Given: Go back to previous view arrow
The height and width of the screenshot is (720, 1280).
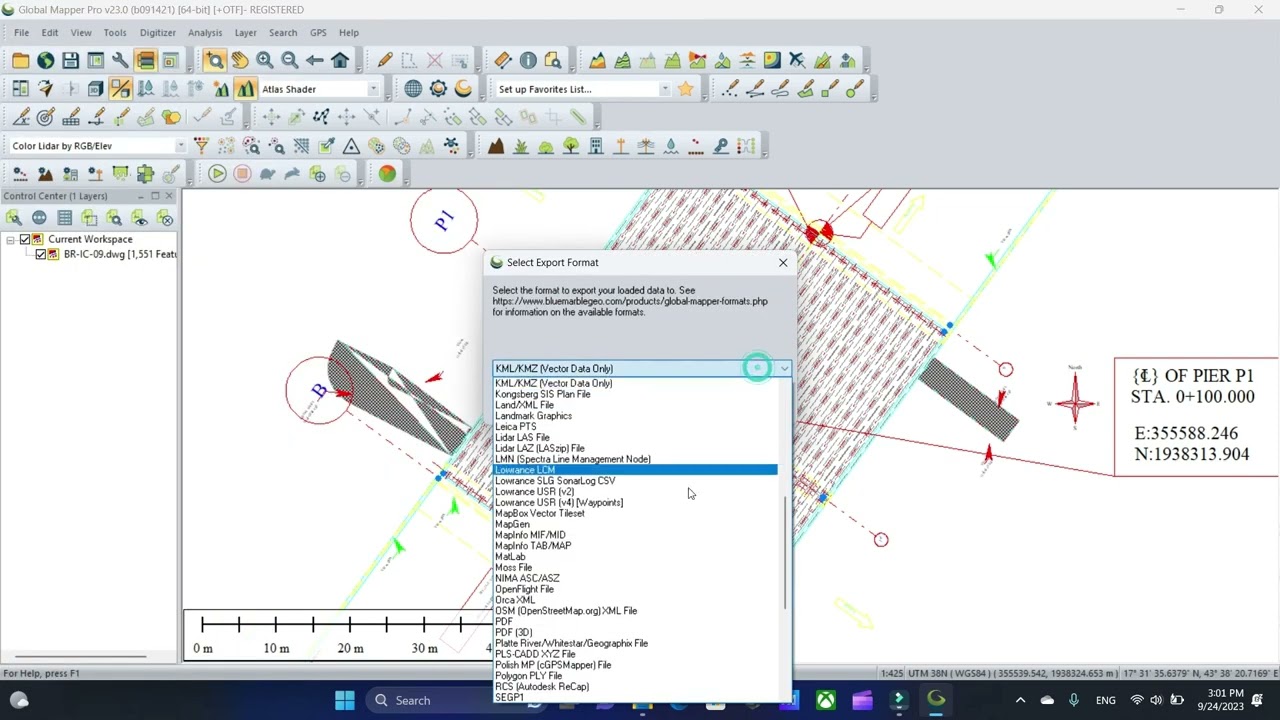Looking at the screenshot, I should [x=315, y=61].
